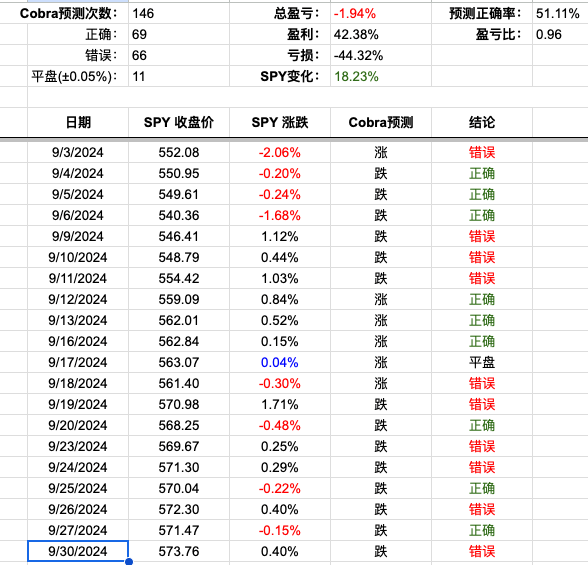
Task: Select the flat count value 11
Action: 178,76
